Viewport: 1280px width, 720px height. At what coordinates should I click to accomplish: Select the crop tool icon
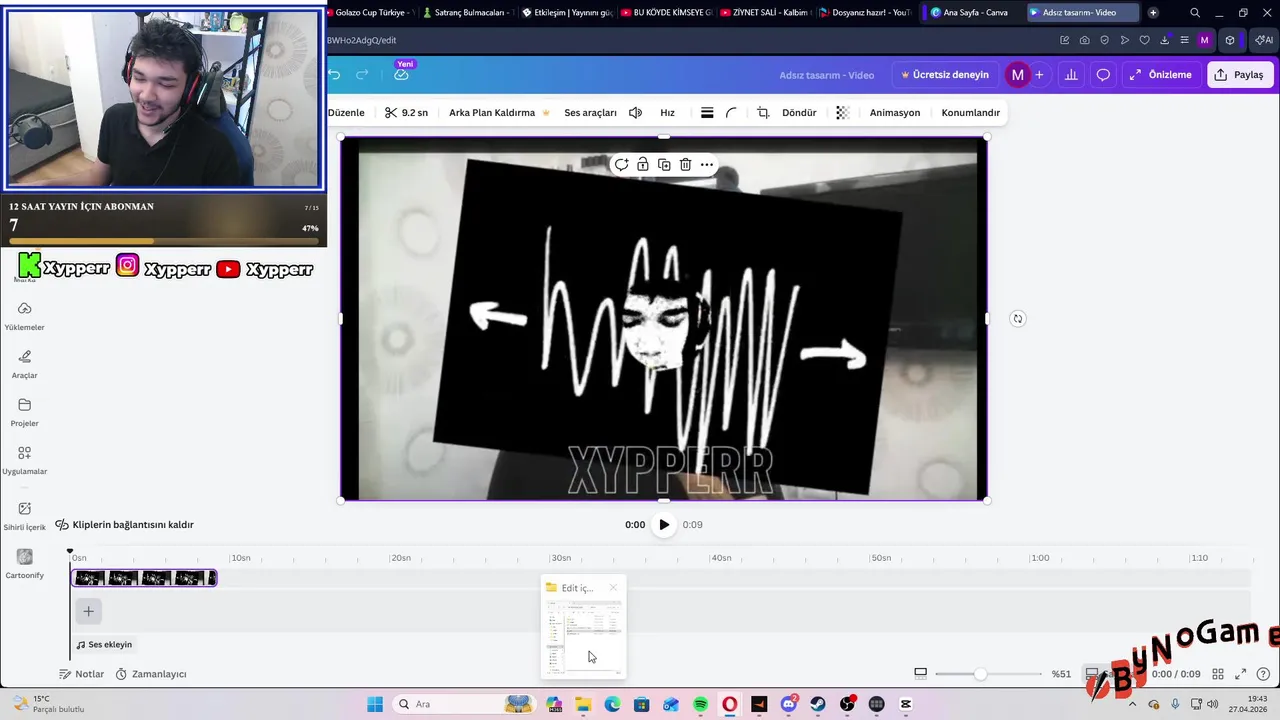point(763,113)
